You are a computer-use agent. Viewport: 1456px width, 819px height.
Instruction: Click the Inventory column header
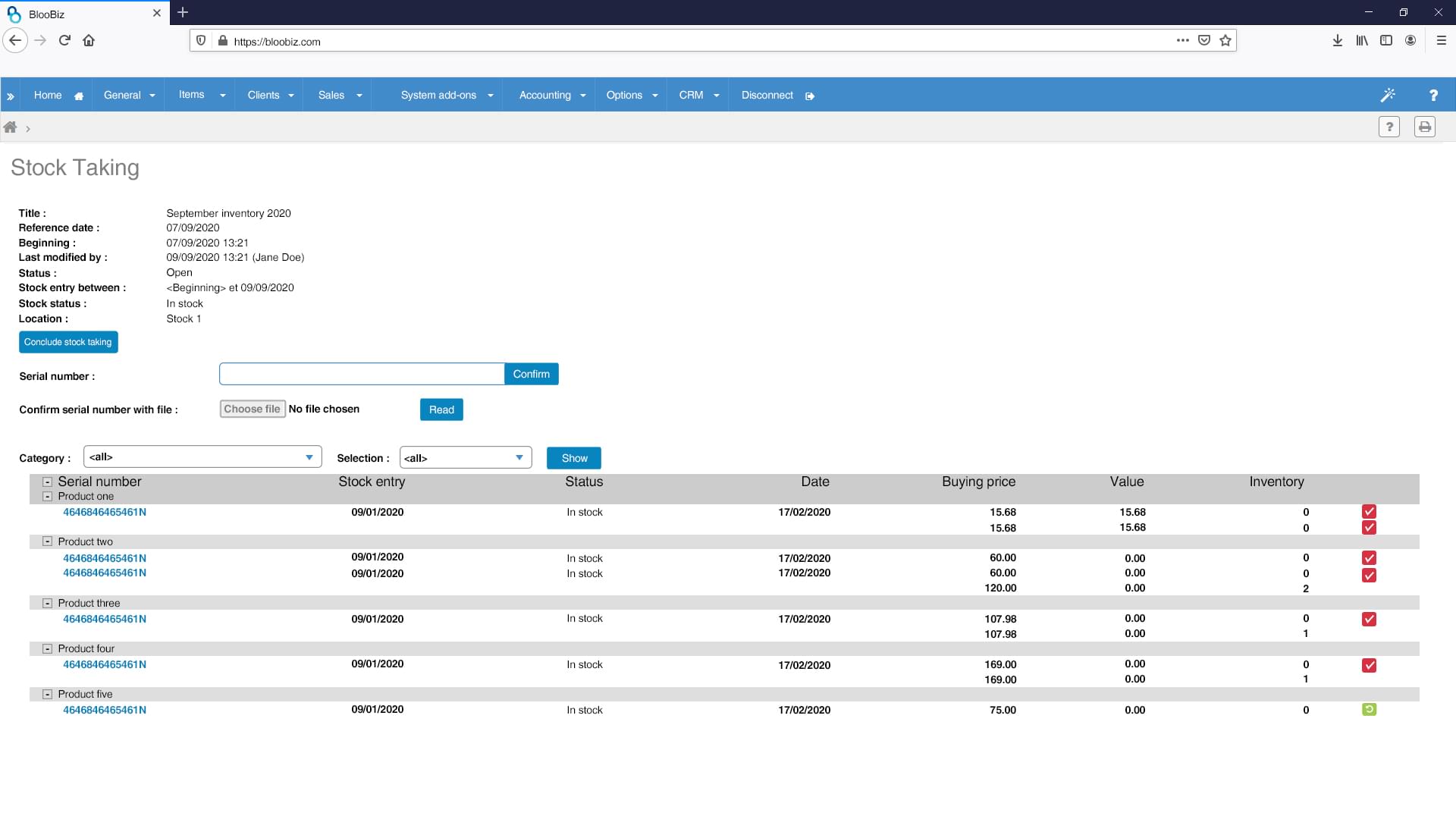1276,482
